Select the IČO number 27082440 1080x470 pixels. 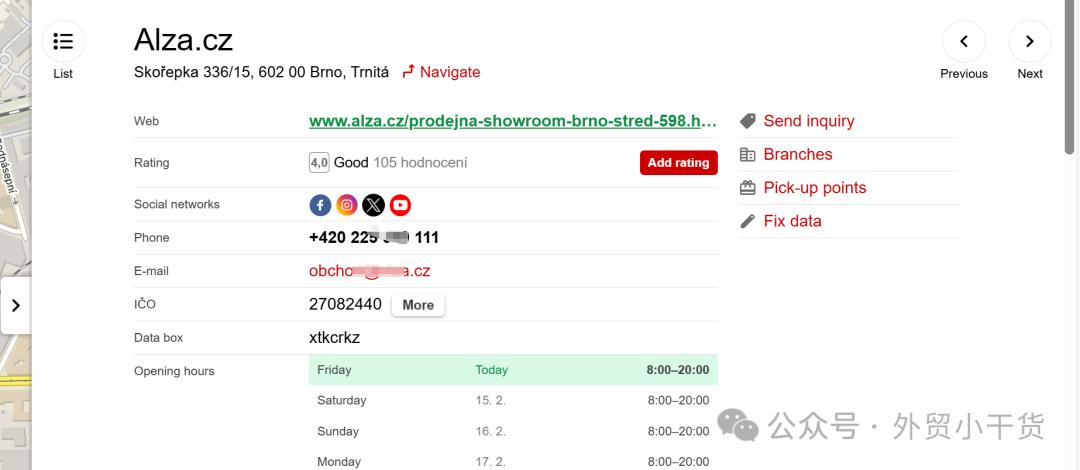point(345,305)
